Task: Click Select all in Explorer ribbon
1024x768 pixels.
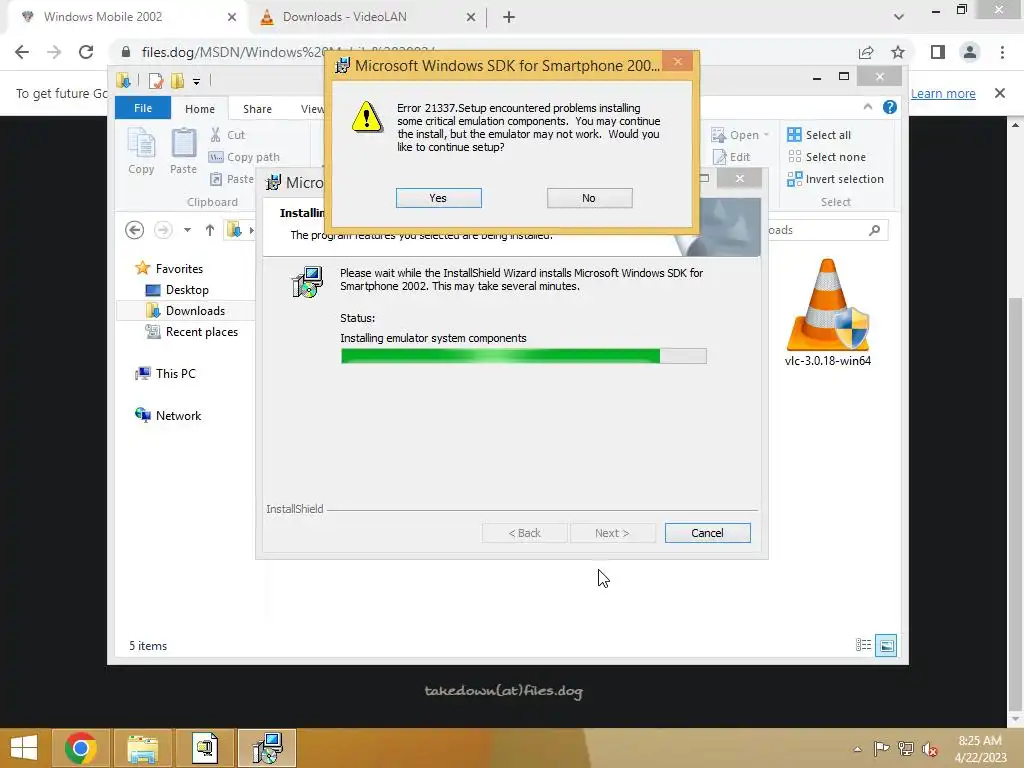Action: pos(819,135)
